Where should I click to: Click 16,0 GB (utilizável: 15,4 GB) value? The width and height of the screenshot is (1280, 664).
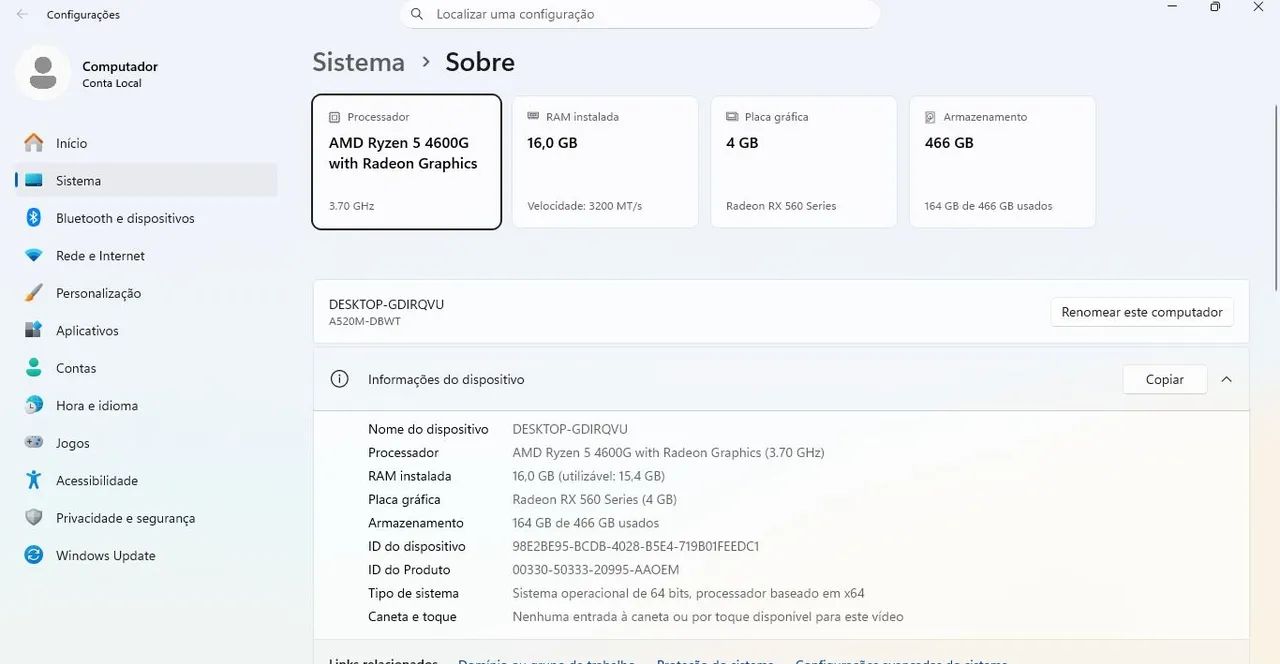(x=588, y=476)
